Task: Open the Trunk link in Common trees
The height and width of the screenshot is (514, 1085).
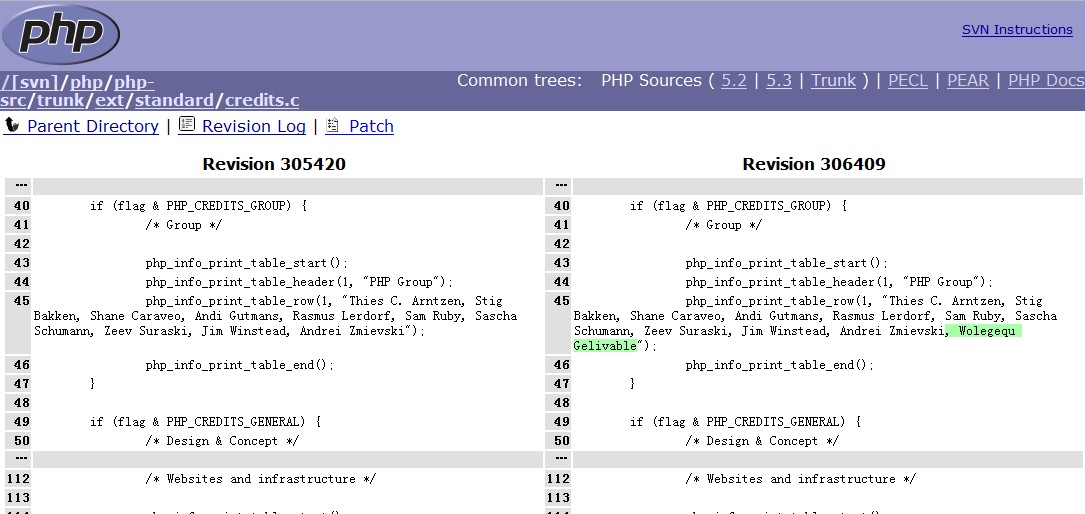Action: coord(833,81)
